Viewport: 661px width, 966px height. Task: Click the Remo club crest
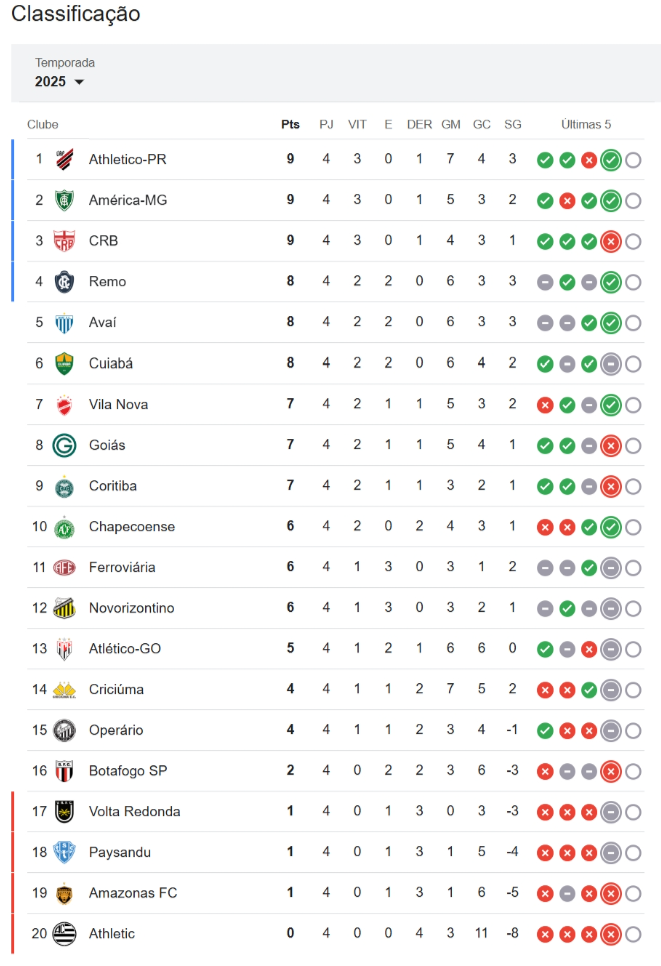[x=64, y=282]
